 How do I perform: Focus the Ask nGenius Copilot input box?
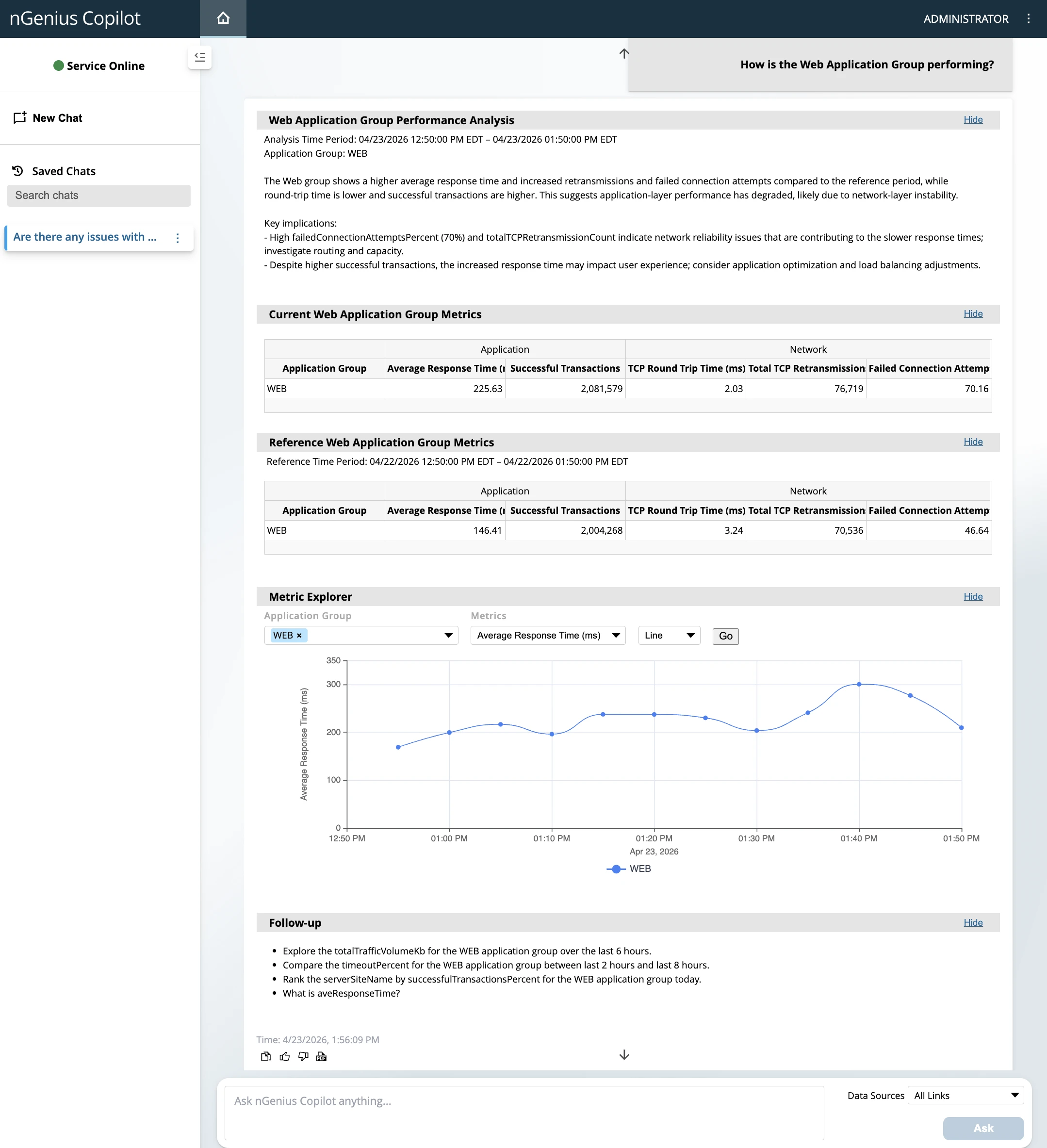[524, 1113]
